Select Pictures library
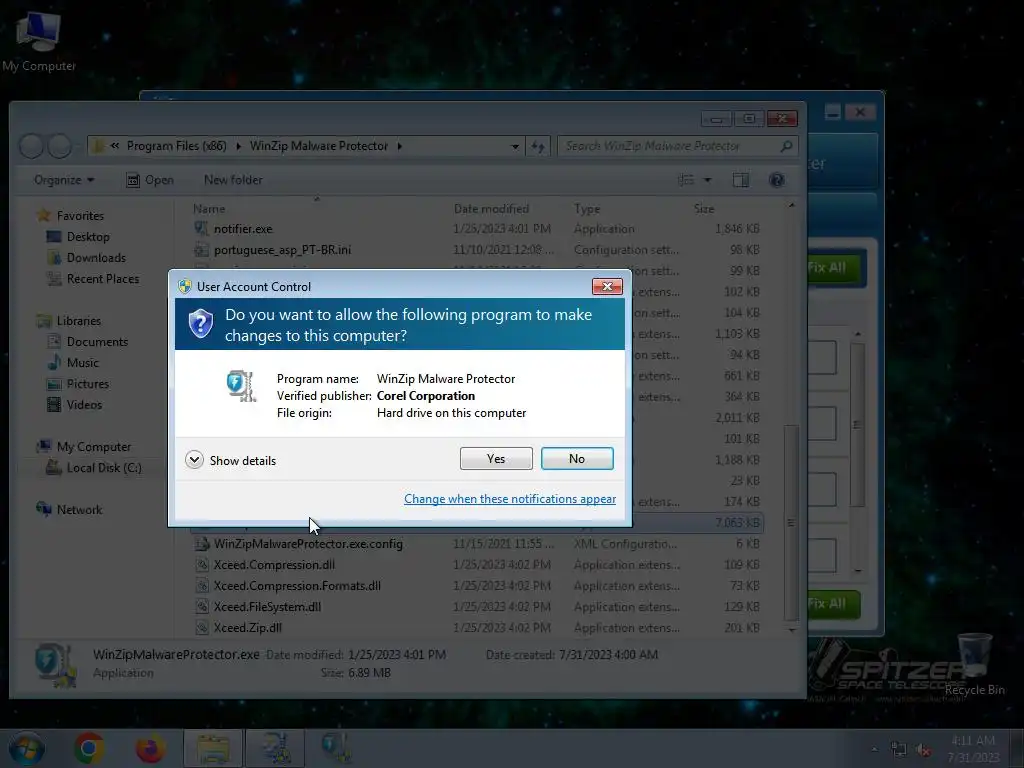This screenshot has height=768, width=1024. click(x=88, y=384)
